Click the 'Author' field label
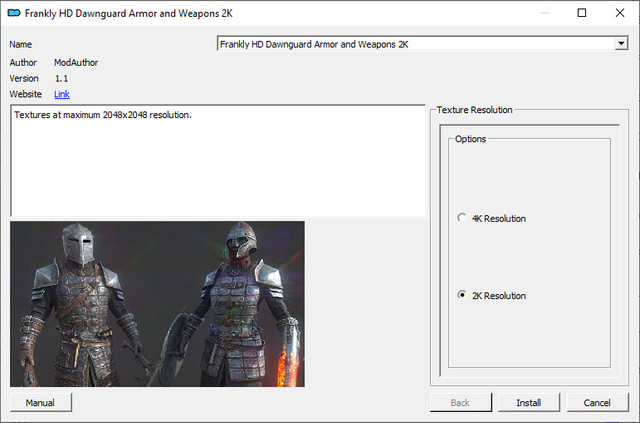This screenshot has width=640, height=423. pos(23,62)
